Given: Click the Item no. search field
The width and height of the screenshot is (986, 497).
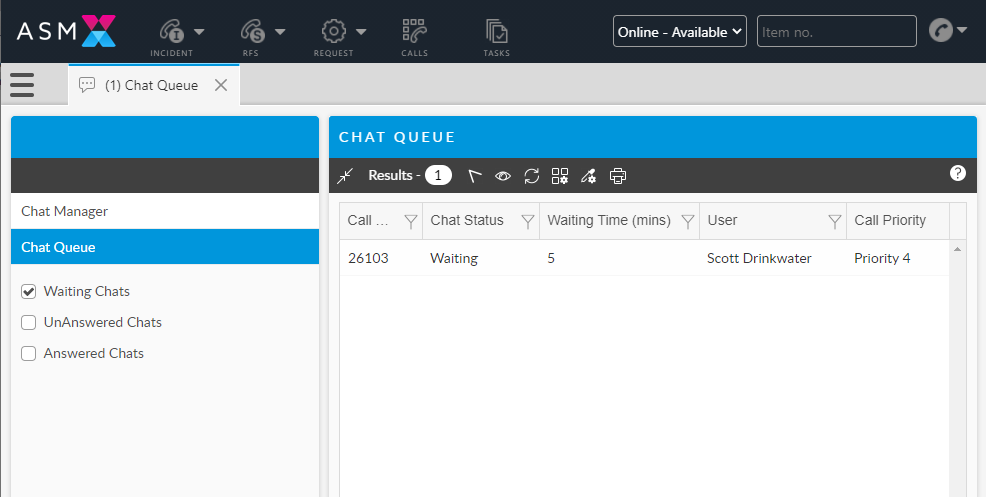Looking at the screenshot, I should 836,32.
